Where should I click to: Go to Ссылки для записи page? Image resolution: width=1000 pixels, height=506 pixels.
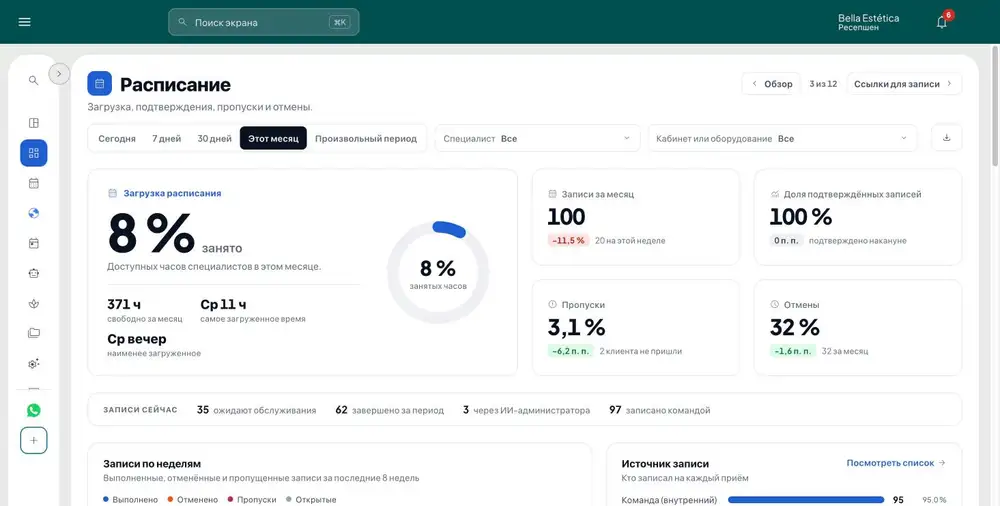(904, 84)
